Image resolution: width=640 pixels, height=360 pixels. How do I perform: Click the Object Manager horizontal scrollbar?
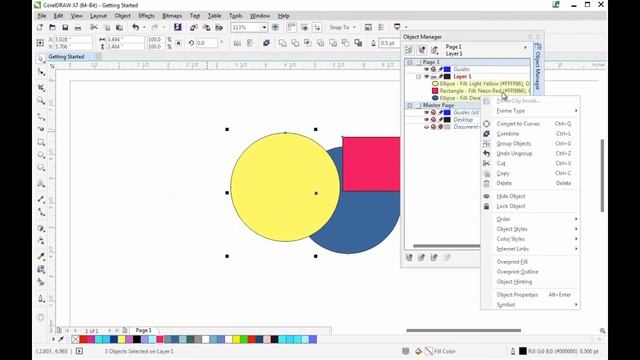[x=447, y=246]
